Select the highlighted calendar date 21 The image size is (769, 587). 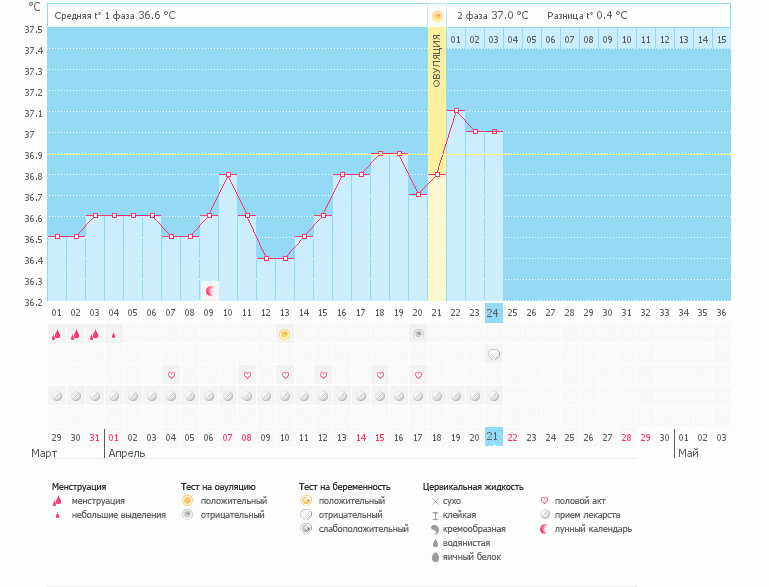[x=494, y=437]
